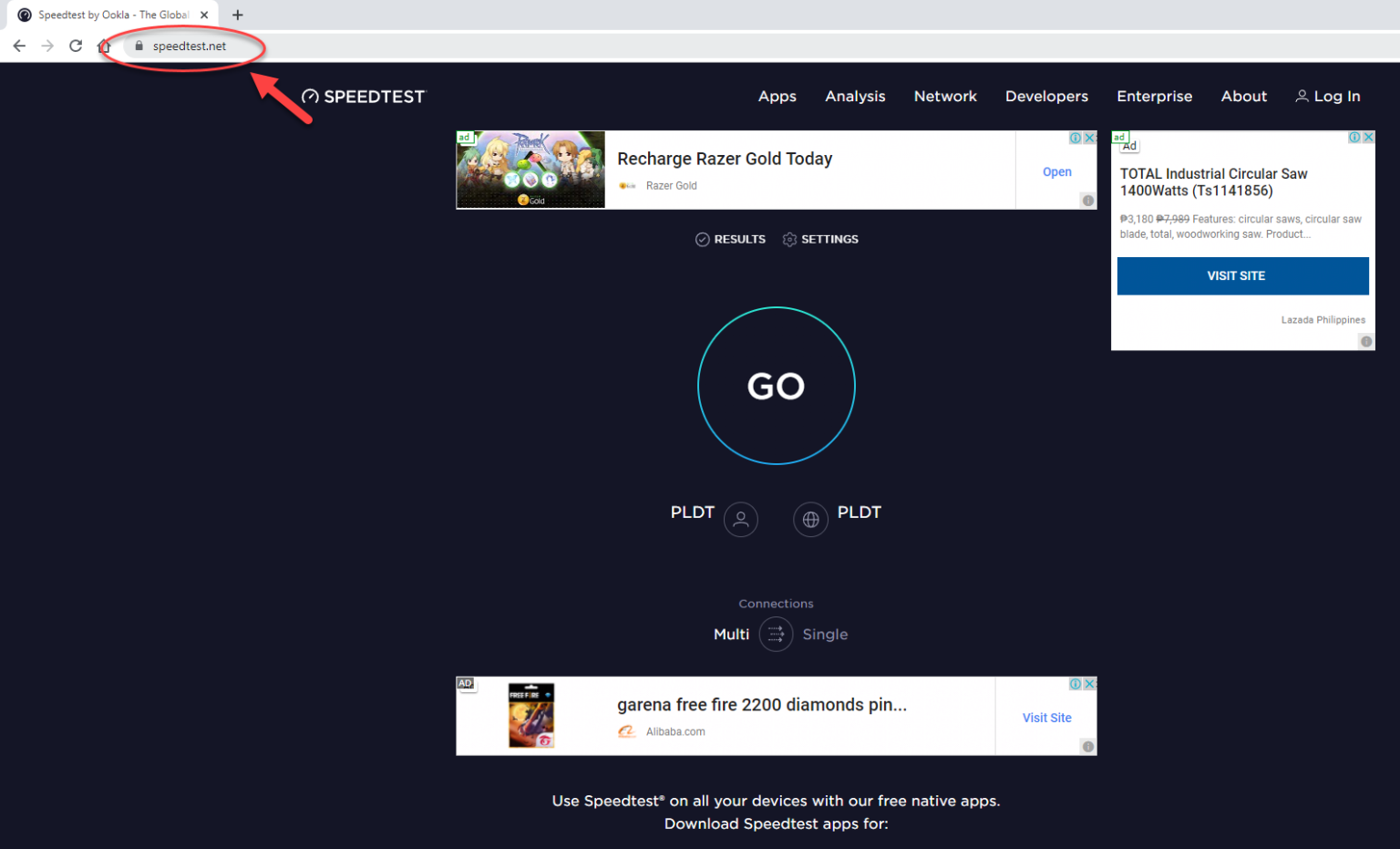The width and height of the screenshot is (1400, 849).
Task: Toggle the Multi/Single connections switch
Action: coord(776,635)
